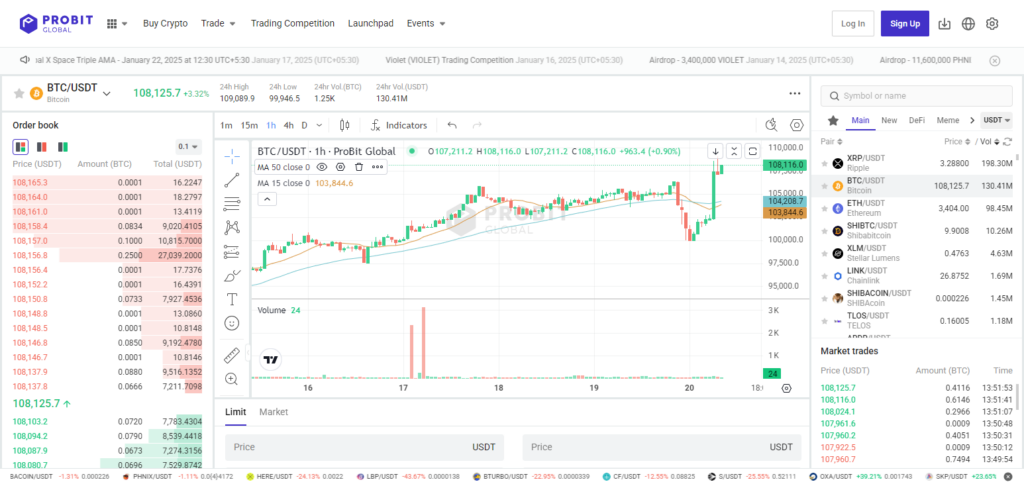
Task: Collapse the chart pane with arrows button
Action: (x=734, y=151)
